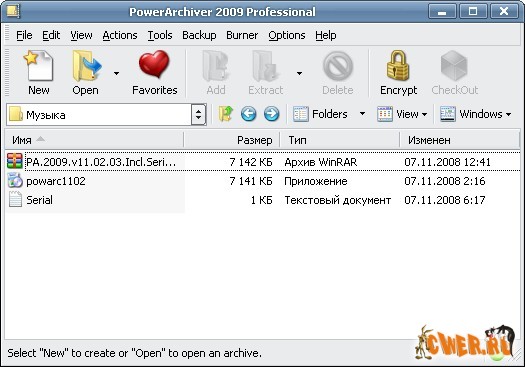Expand the Folders dropdown arrow
Image resolution: width=525 pixels, height=367 pixels.
tap(362, 114)
